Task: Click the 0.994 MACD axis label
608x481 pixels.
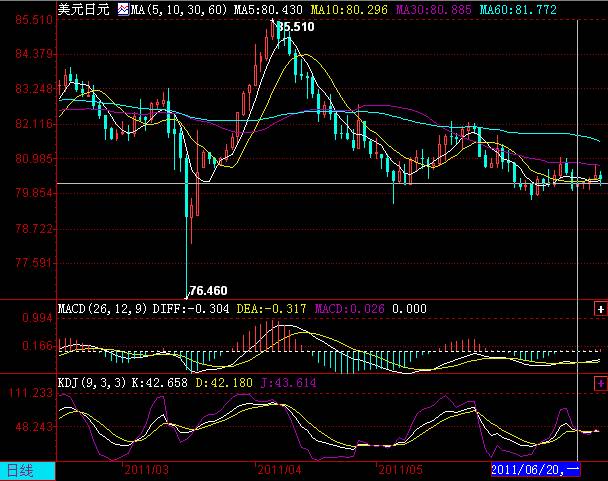Action: 37,318
